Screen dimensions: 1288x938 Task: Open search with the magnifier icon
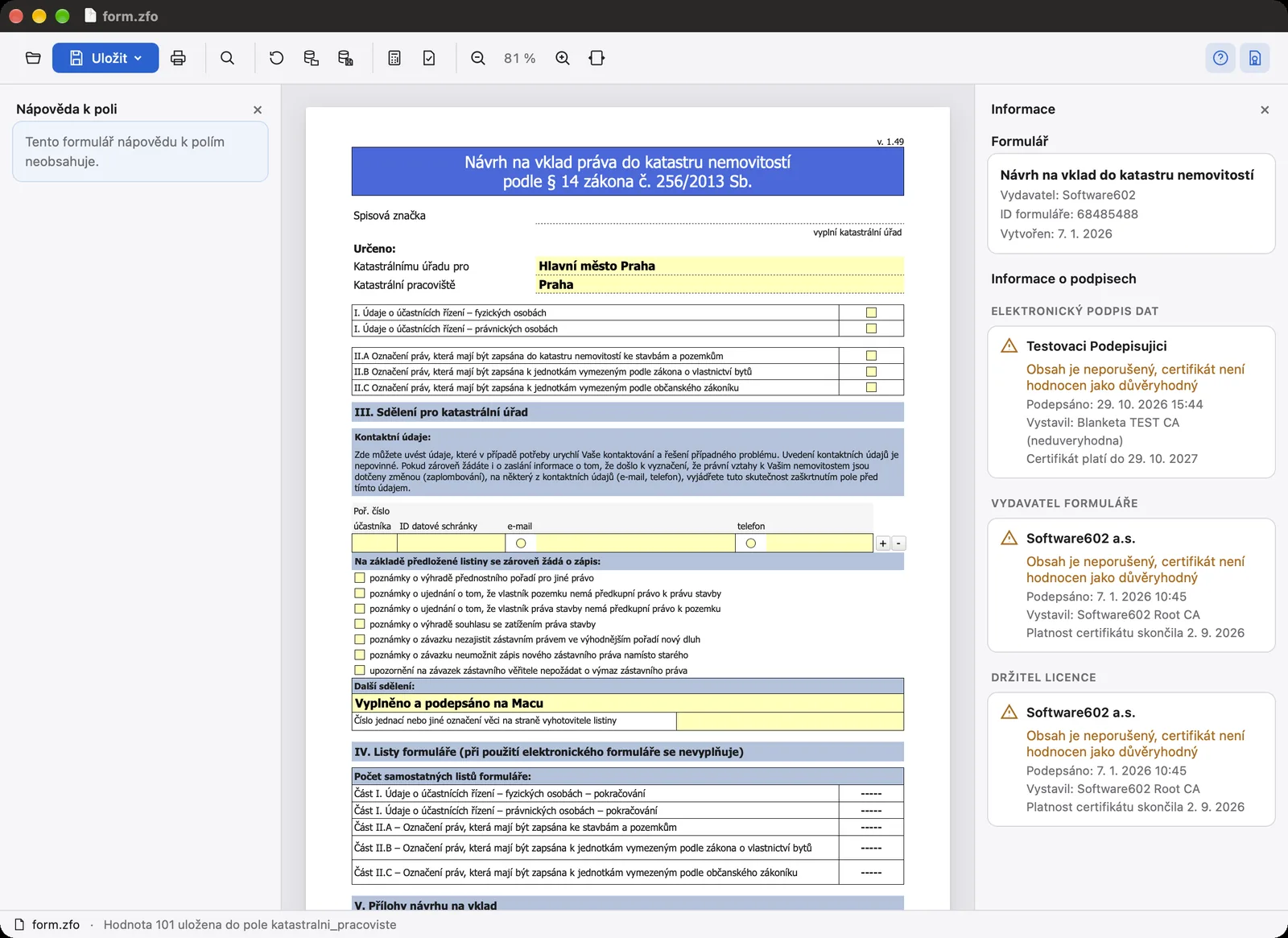(x=228, y=58)
